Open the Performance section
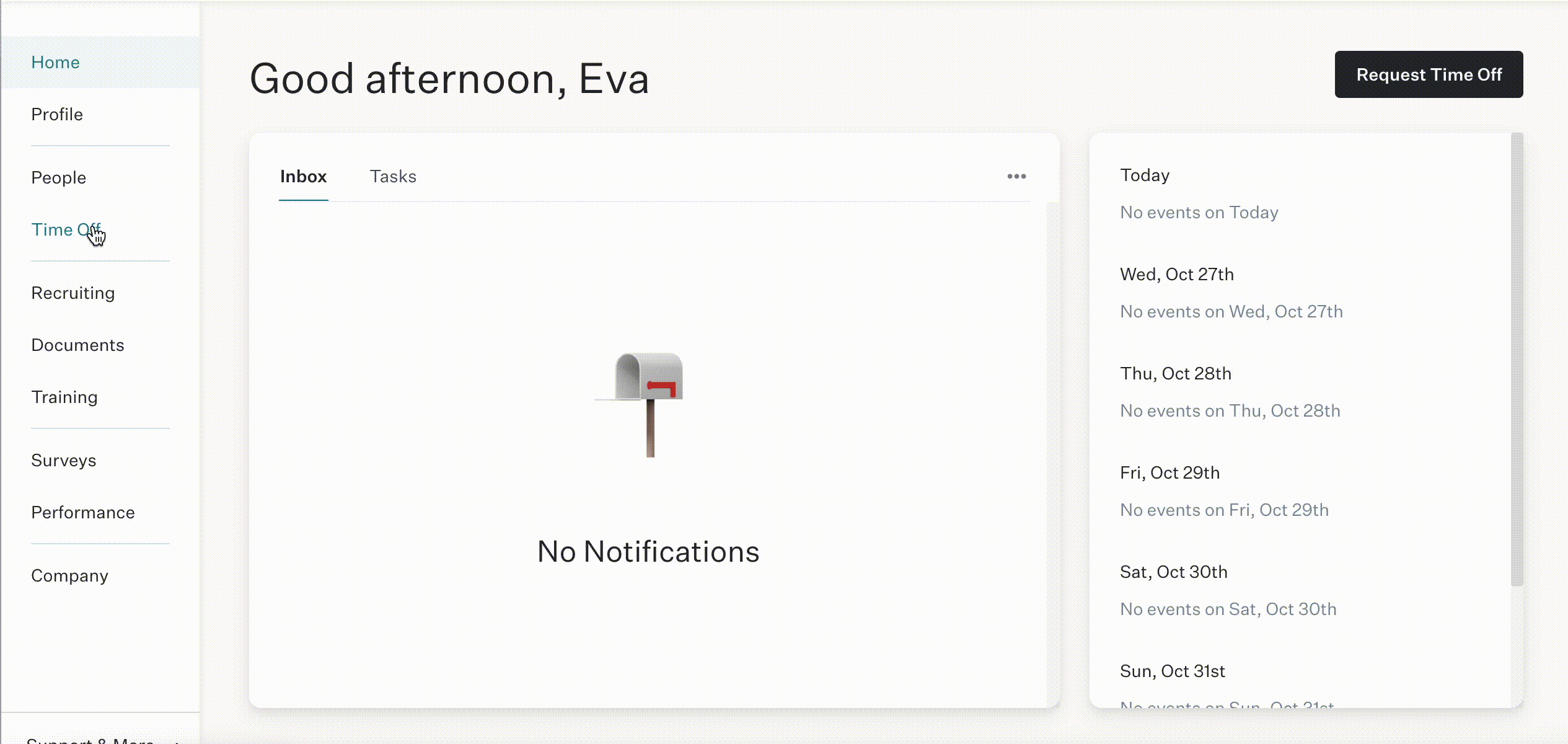Screen dimensions: 1568x744 83,513
